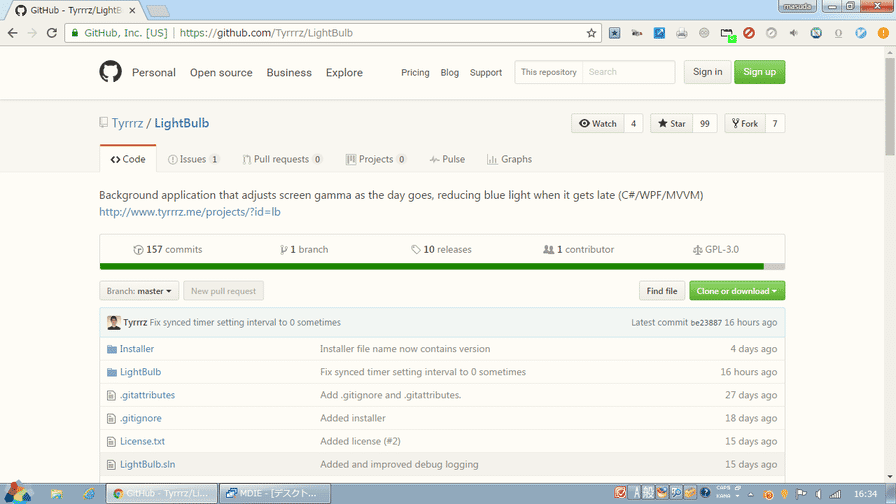Open the GPL-3.0 license link
The width and height of the screenshot is (896, 504).
tap(715, 250)
